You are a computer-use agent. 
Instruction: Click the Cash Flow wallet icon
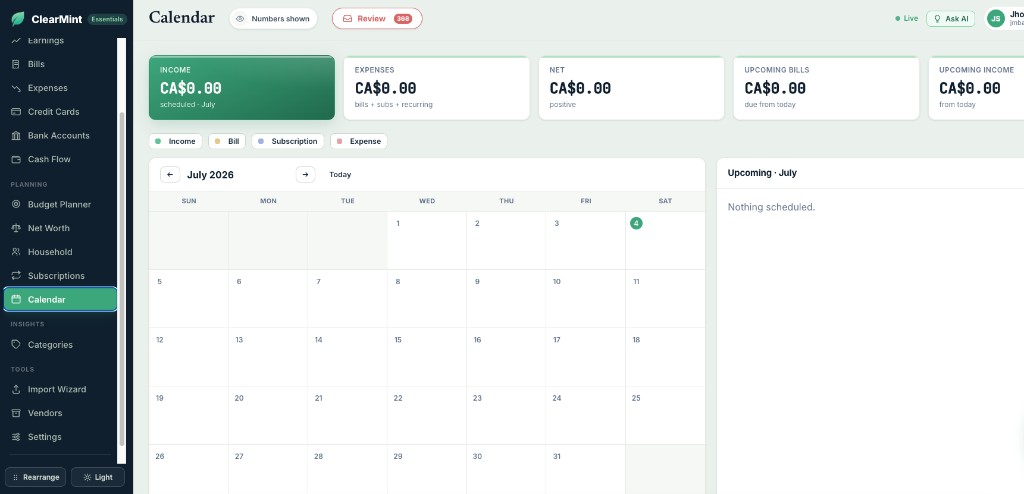[16, 159]
